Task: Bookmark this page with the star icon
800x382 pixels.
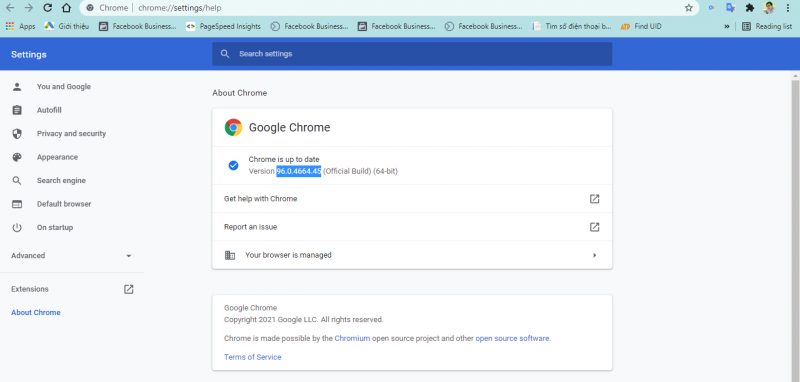Action: pos(689,8)
